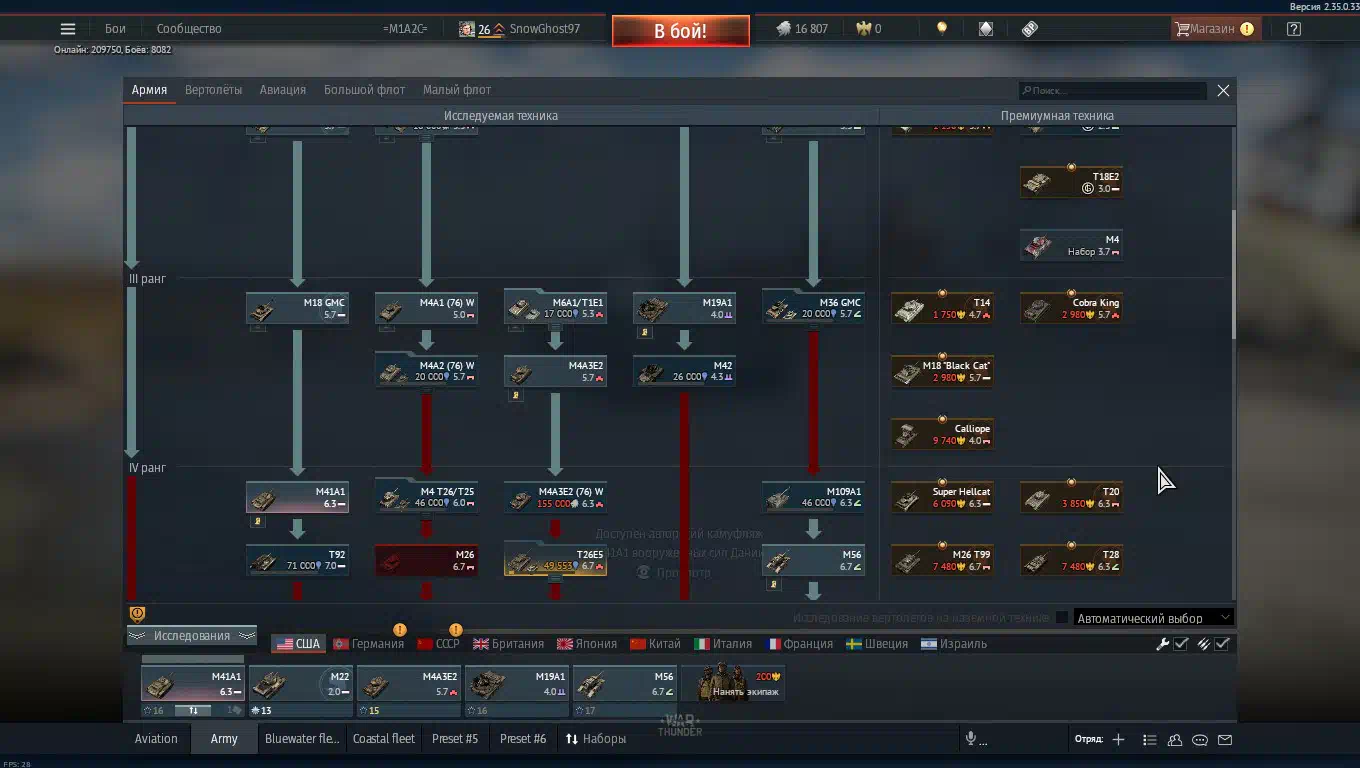Select the Германия nation
Viewport: 1360px width, 768px height.
pos(368,644)
